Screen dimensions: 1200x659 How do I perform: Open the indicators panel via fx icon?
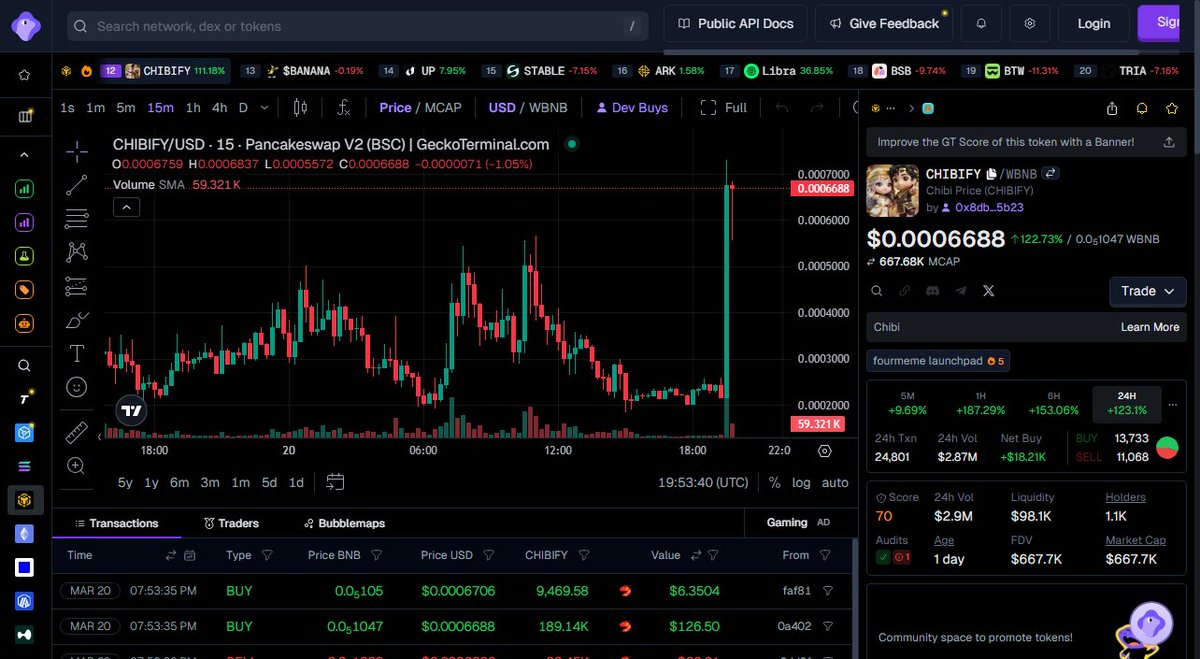(343, 106)
